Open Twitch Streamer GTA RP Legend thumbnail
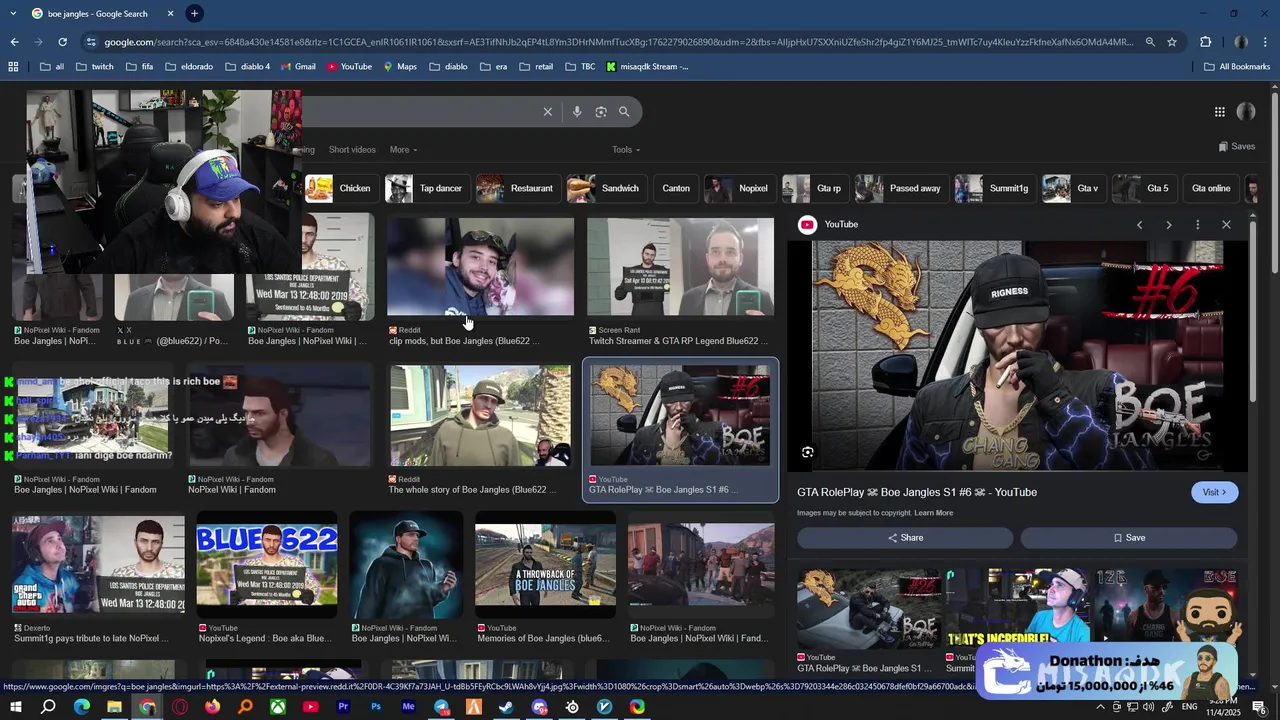The width and height of the screenshot is (1280, 720). pos(680,268)
